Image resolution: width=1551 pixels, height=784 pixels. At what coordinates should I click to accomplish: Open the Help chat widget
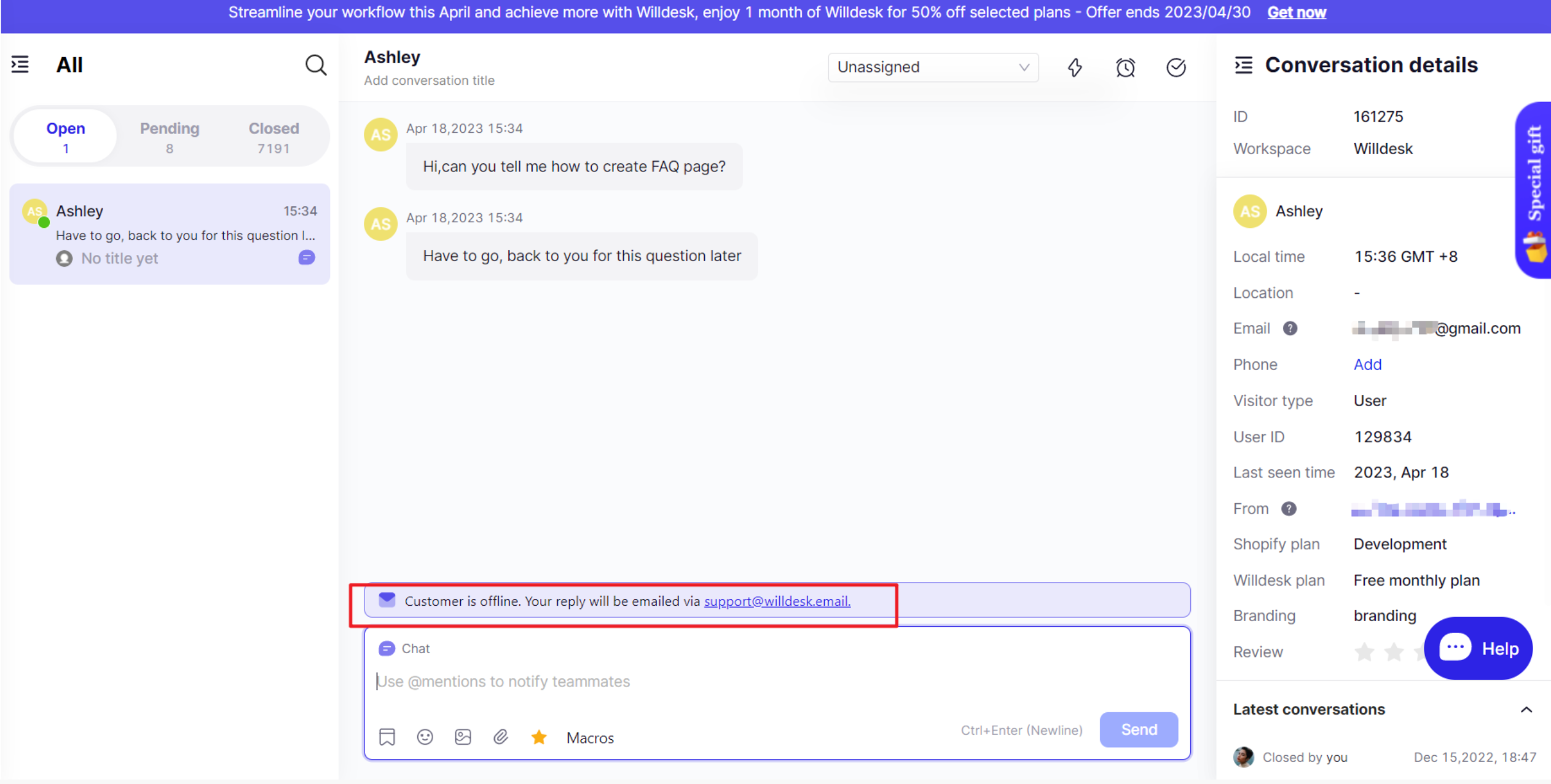click(1478, 648)
